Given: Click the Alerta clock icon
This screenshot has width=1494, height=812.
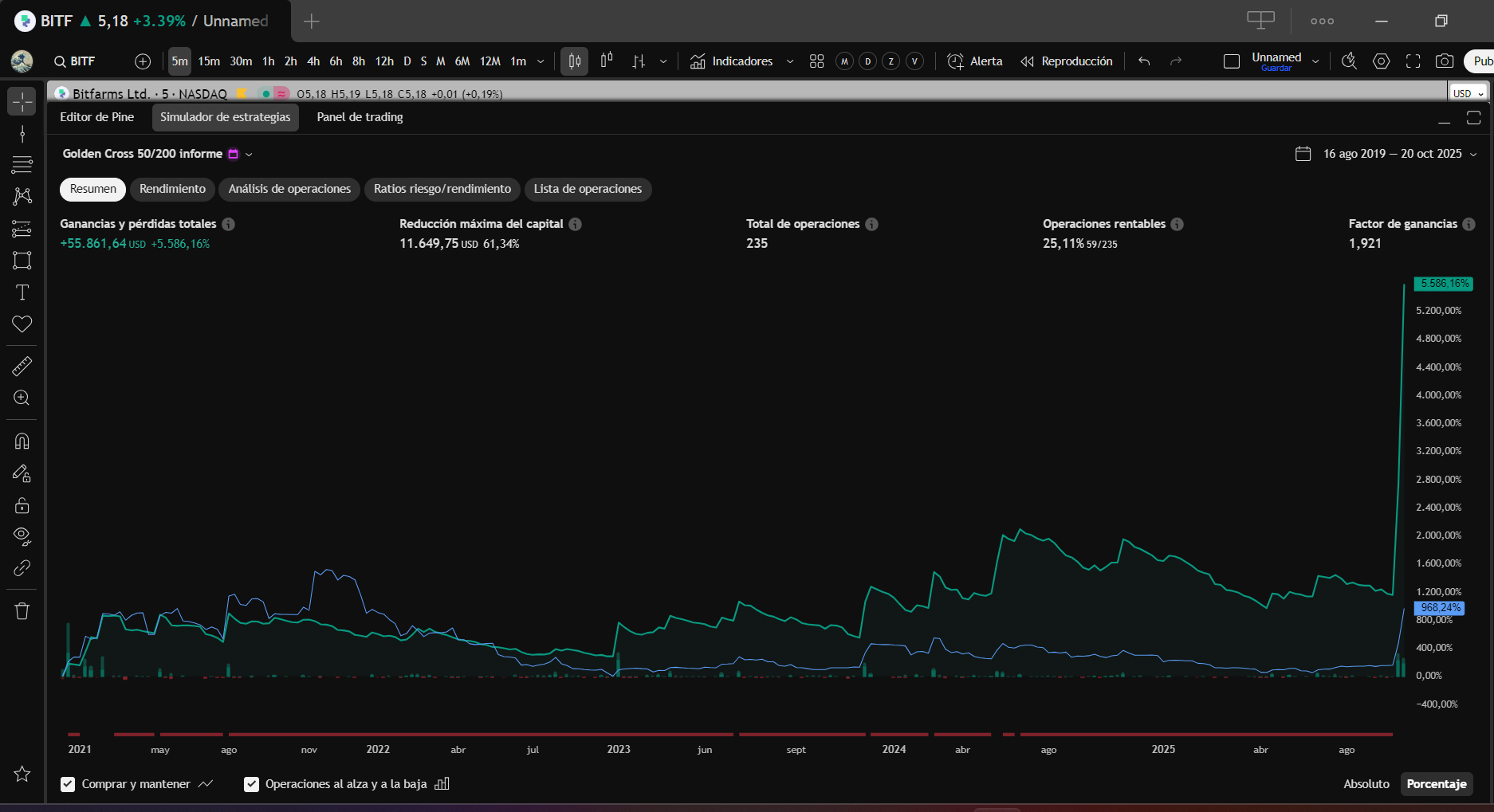Looking at the screenshot, I should point(955,61).
